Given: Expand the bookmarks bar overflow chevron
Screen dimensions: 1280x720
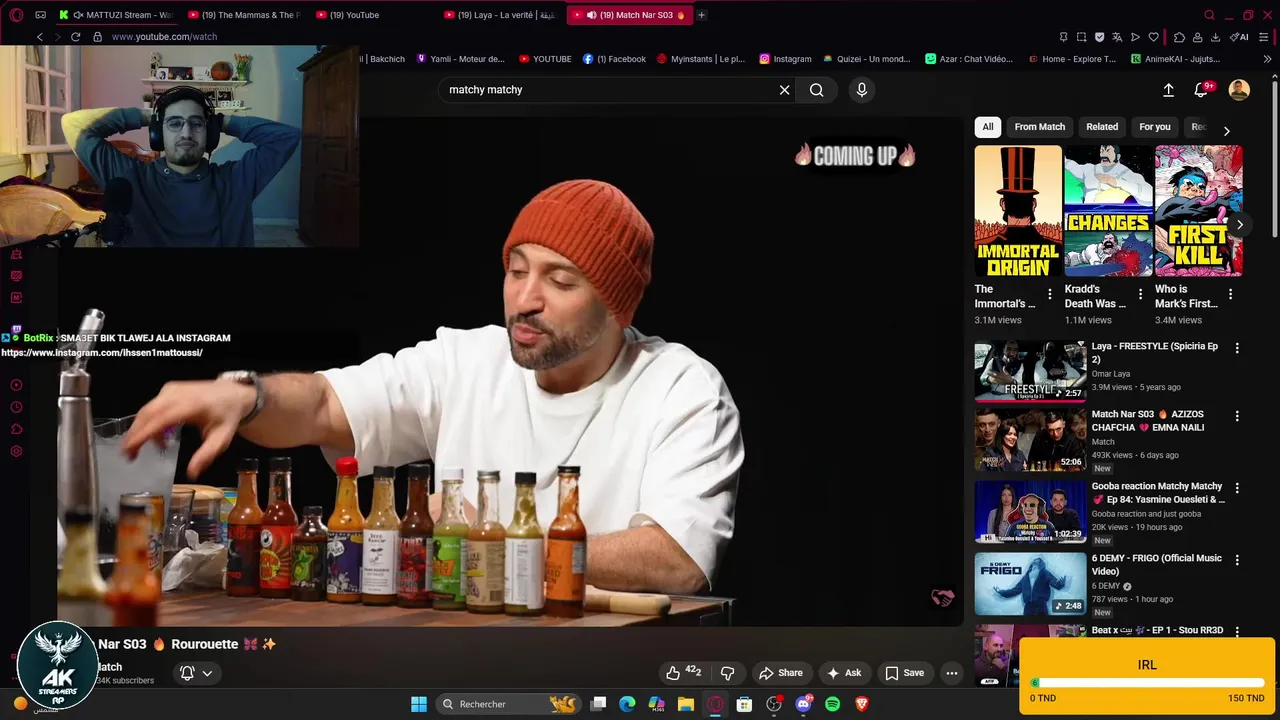Looking at the screenshot, I should [1268, 59].
